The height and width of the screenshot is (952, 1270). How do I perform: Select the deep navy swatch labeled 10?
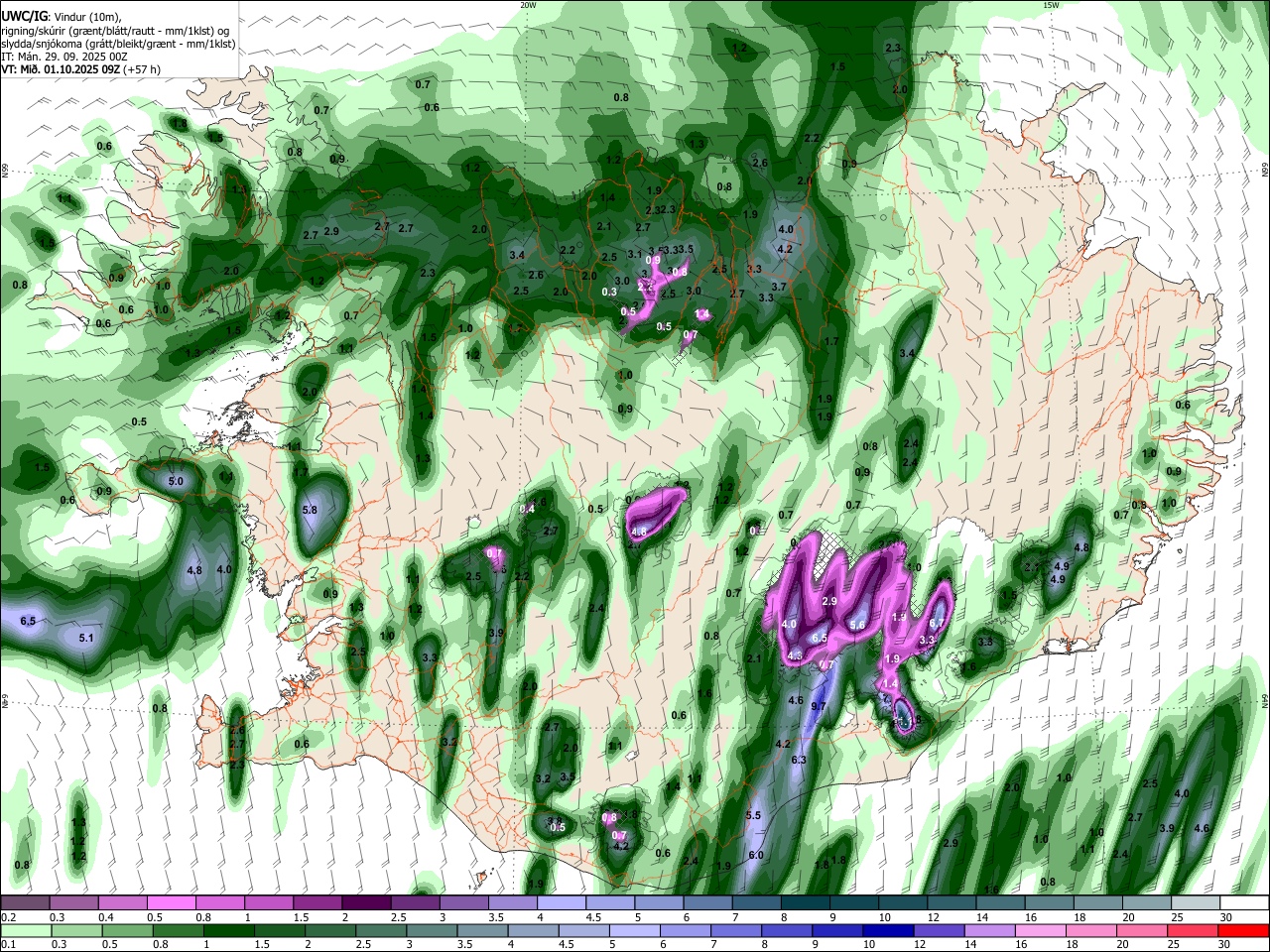889,930
